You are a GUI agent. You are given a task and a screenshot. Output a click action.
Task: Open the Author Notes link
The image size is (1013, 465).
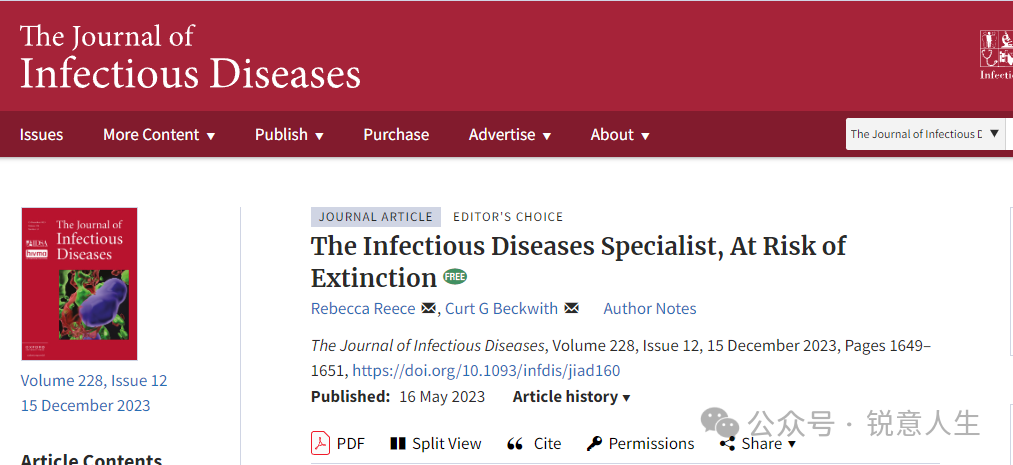[x=650, y=308]
